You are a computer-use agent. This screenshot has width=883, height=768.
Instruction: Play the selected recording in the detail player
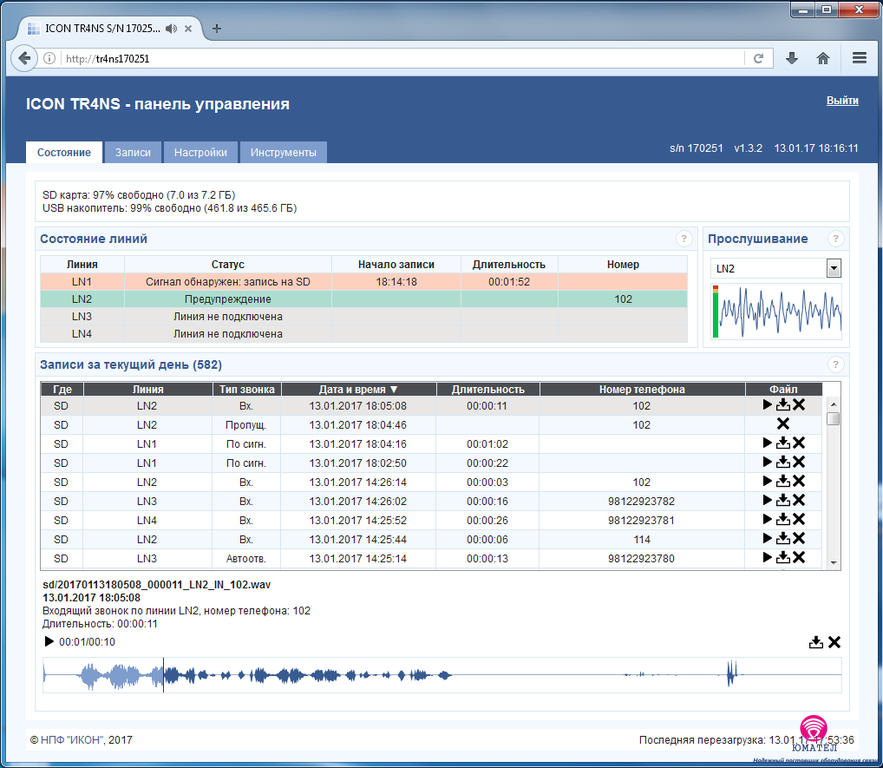pos(49,641)
